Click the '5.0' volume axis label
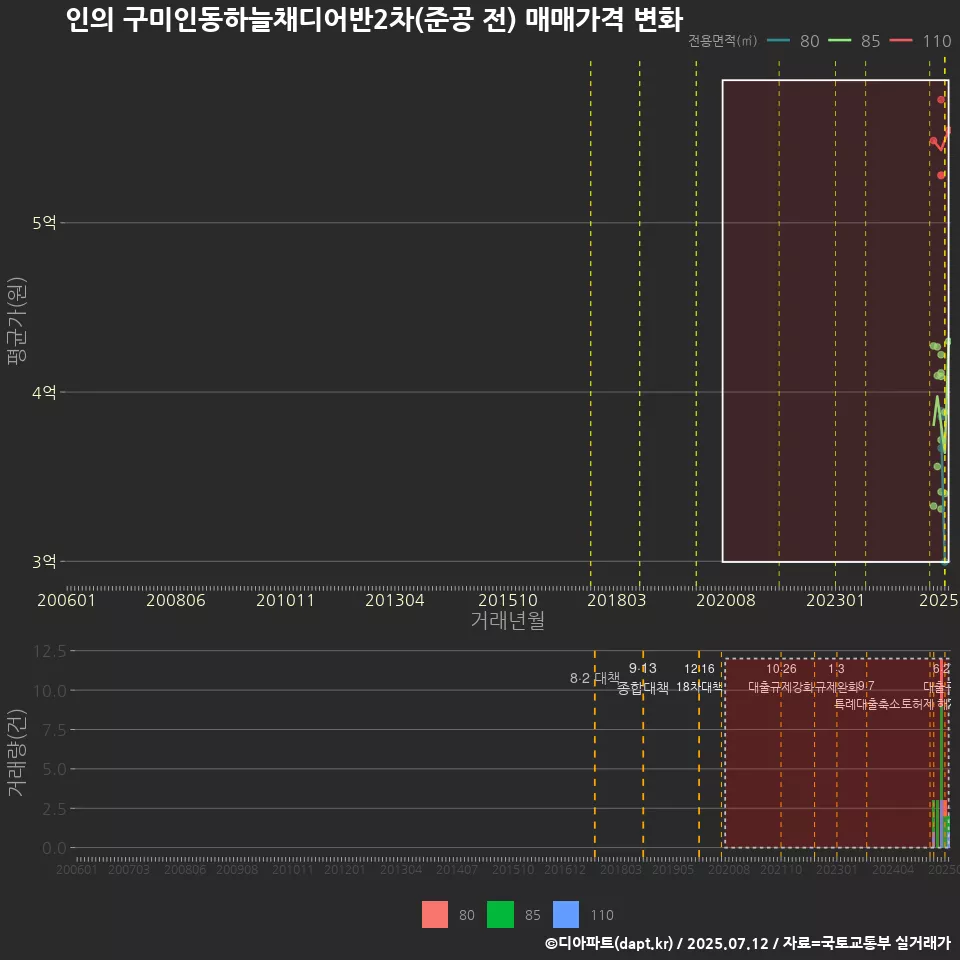The height and width of the screenshot is (960, 960). (55, 769)
